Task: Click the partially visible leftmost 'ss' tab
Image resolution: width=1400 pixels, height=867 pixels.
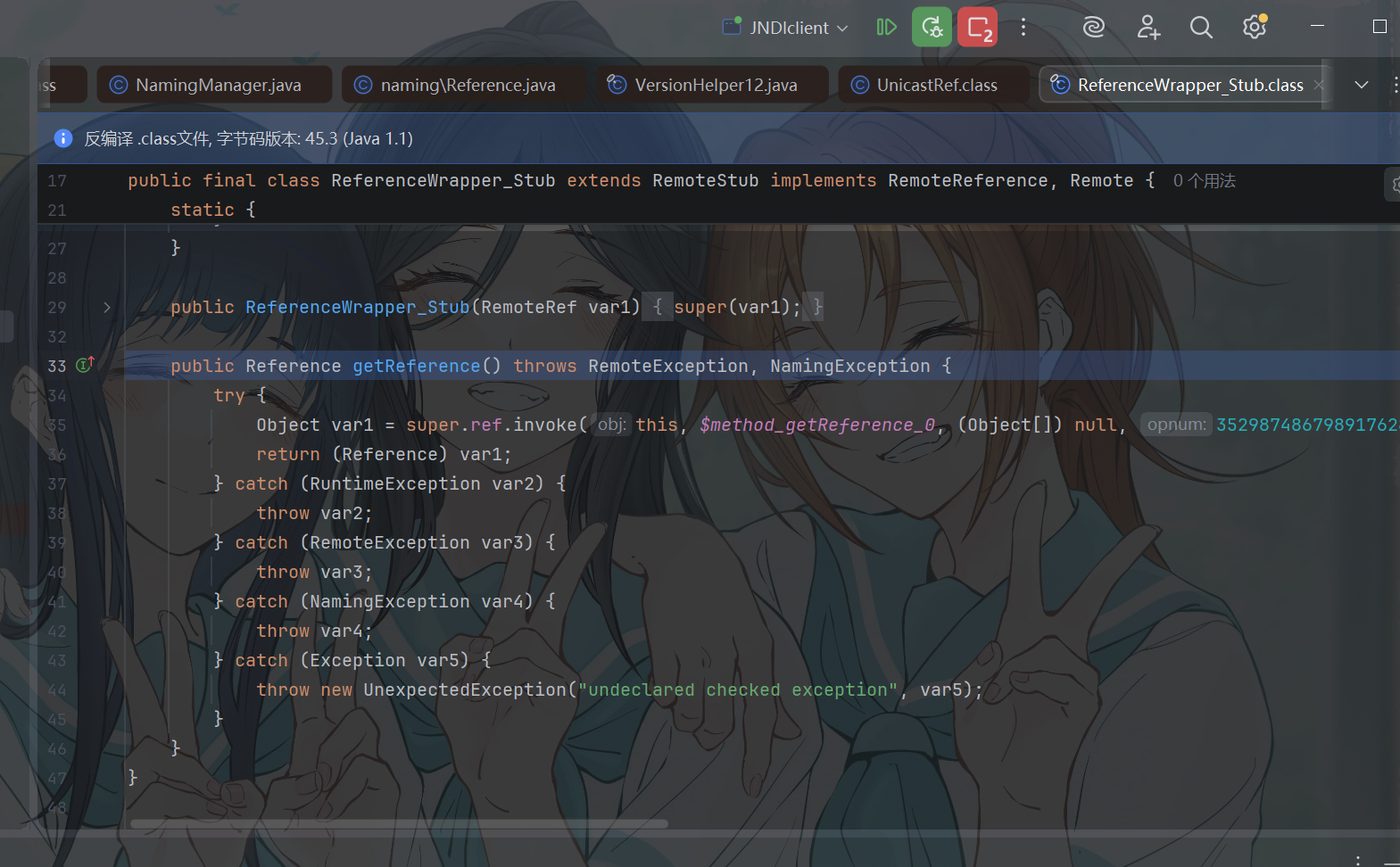Action: pyautogui.click(x=62, y=85)
